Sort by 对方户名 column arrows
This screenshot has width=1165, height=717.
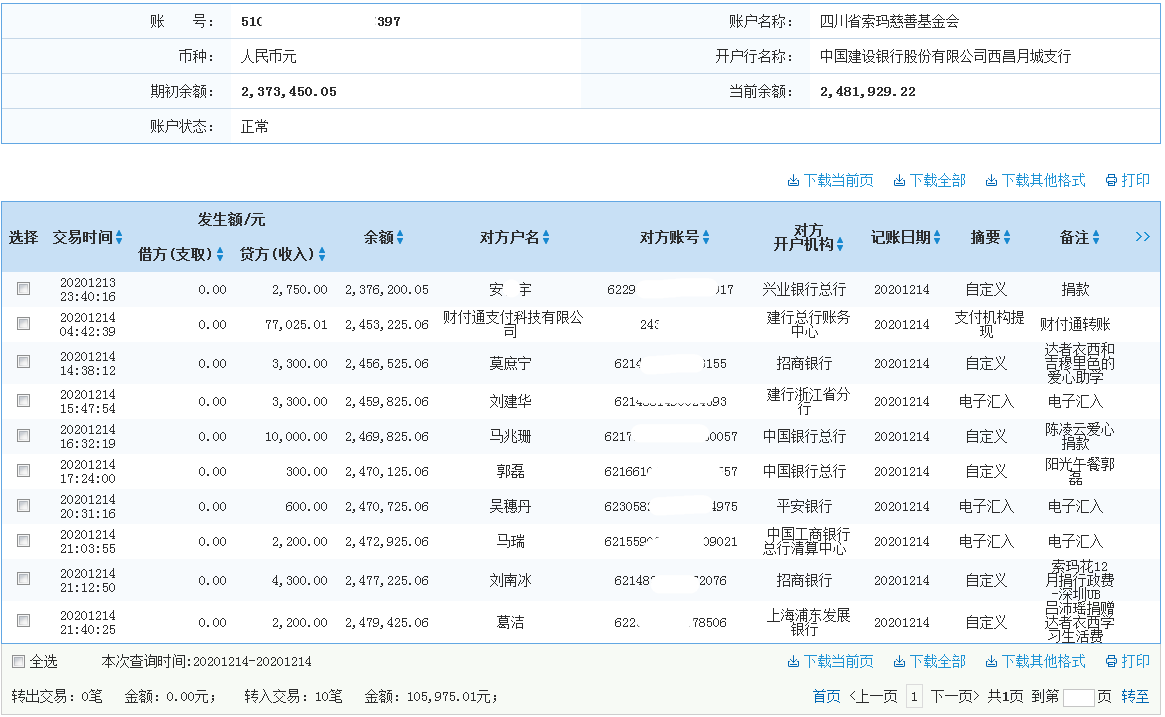(546, 238)
